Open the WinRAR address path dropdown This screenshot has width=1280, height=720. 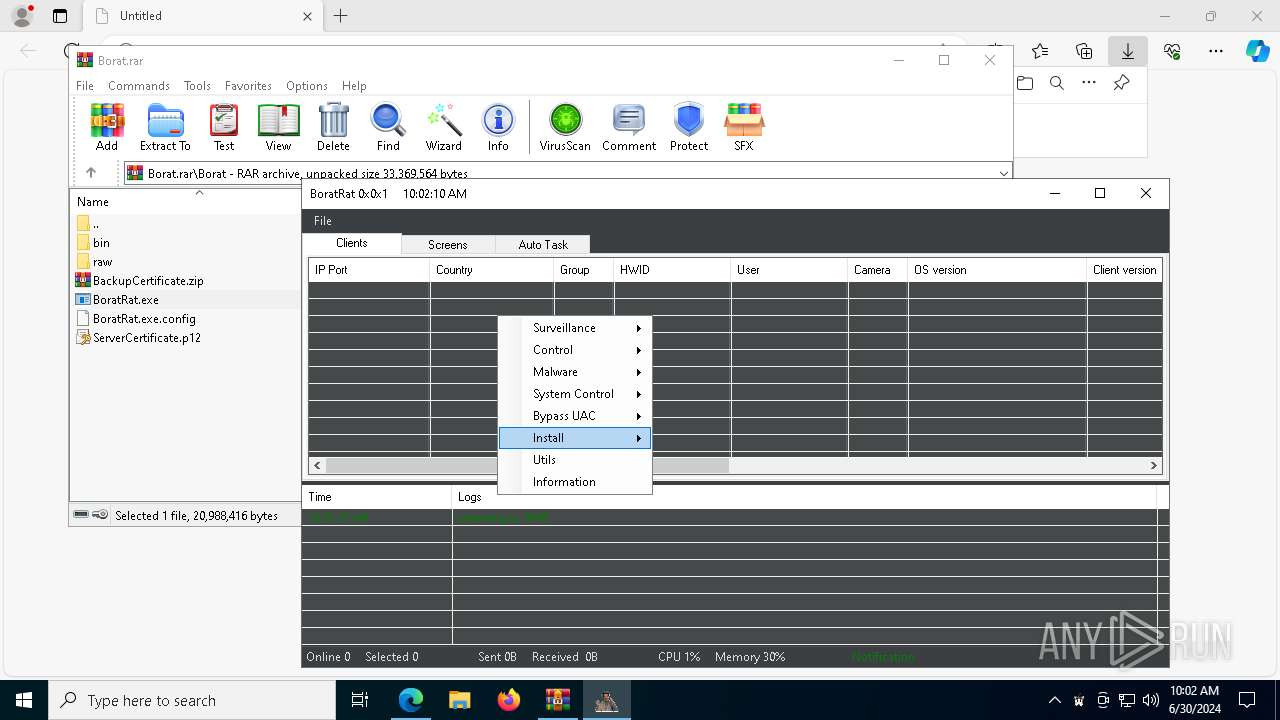(1003, 173)
